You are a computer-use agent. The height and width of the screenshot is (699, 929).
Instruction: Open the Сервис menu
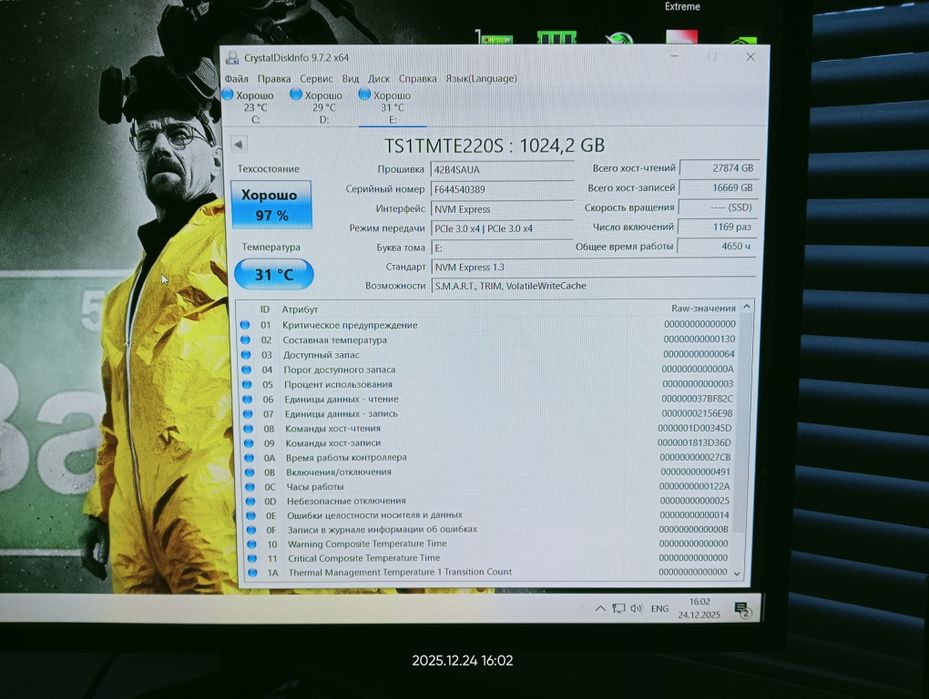coord(316,78)
